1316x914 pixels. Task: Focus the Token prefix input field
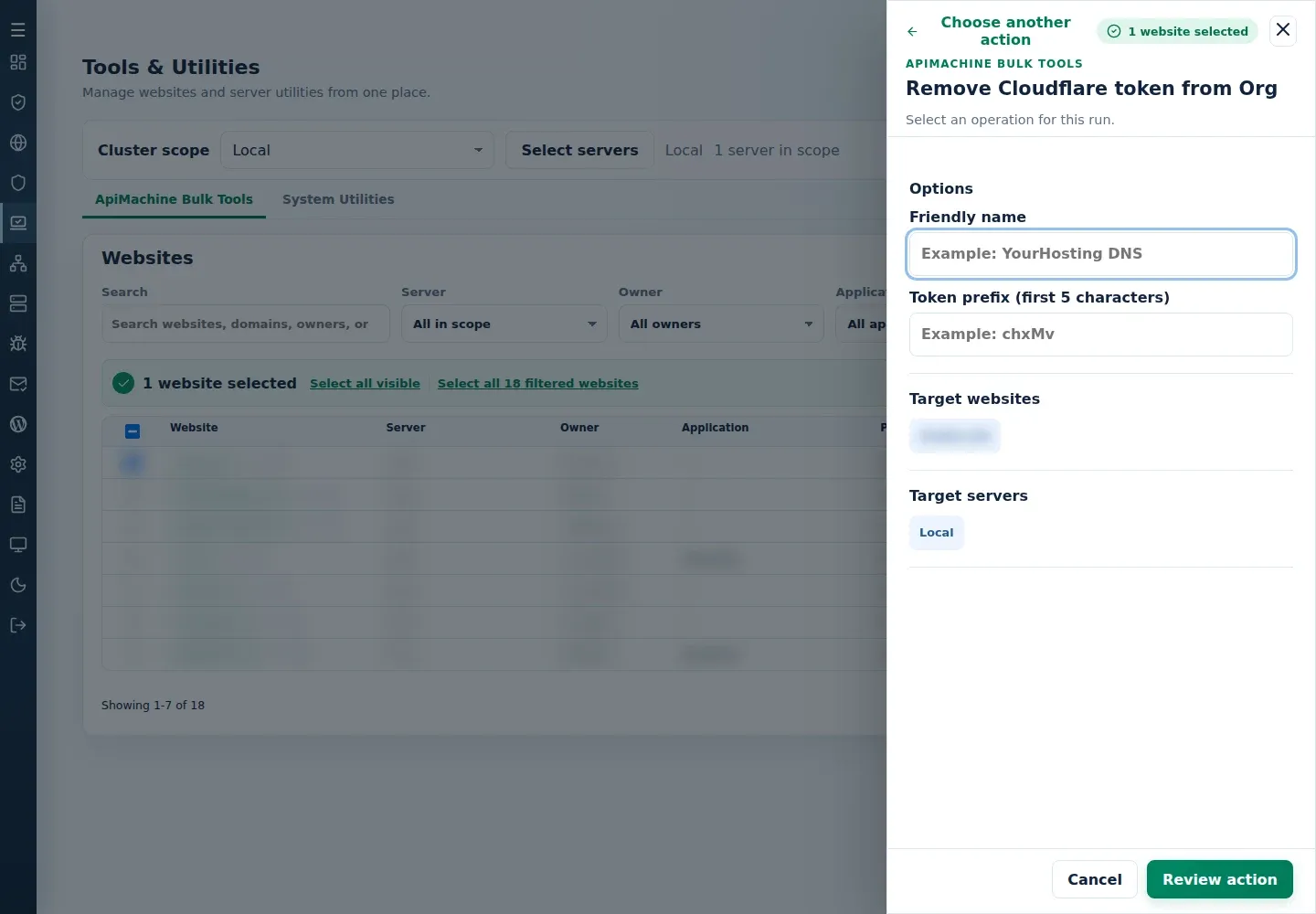tap(1100, 335)
